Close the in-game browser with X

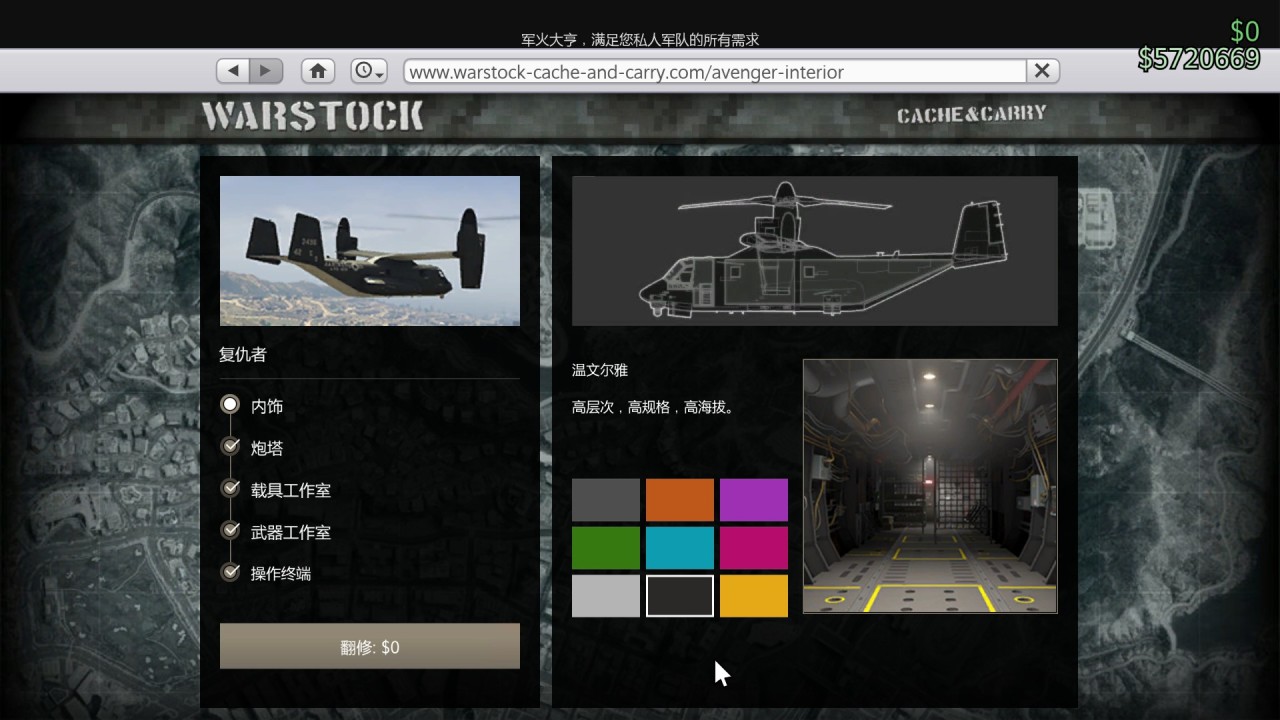point(1042,71)
